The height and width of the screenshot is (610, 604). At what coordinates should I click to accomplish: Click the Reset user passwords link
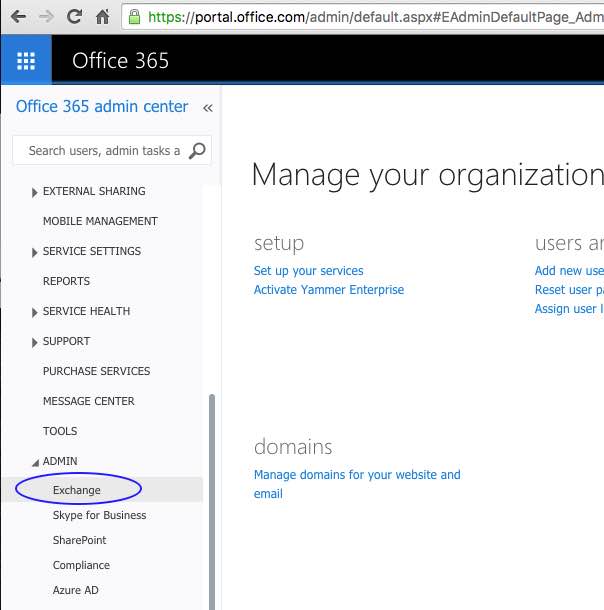click(569, 289)
